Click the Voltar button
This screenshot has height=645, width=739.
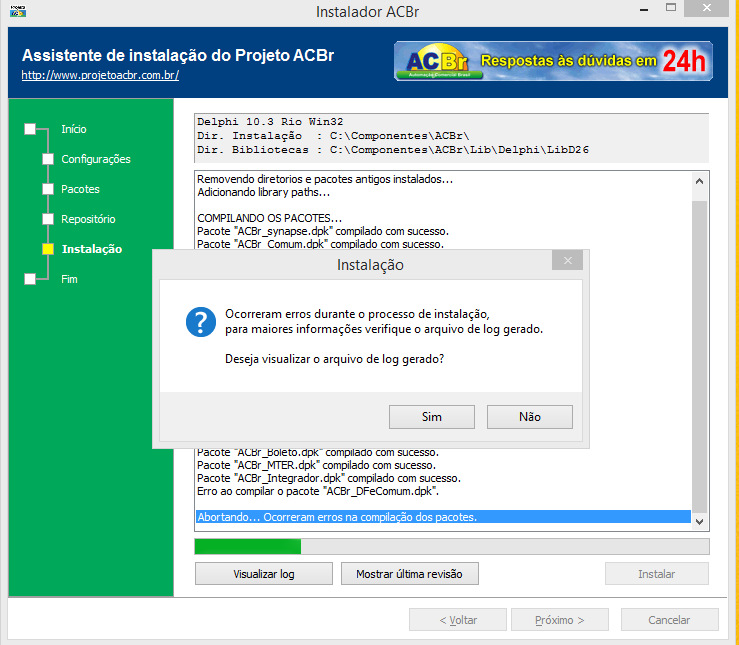[458, 620]
